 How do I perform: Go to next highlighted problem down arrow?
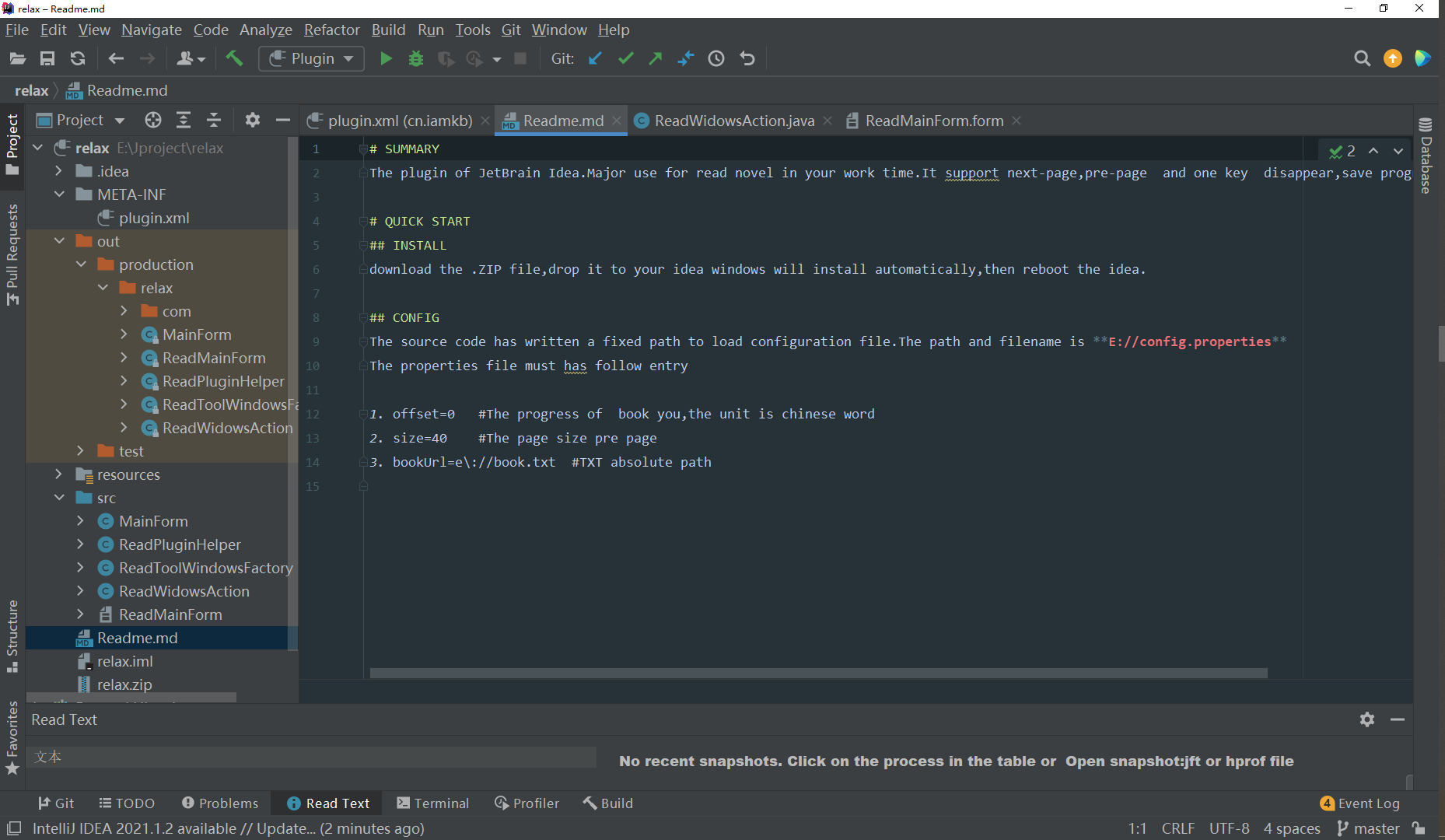click(x=1398, y=151)
